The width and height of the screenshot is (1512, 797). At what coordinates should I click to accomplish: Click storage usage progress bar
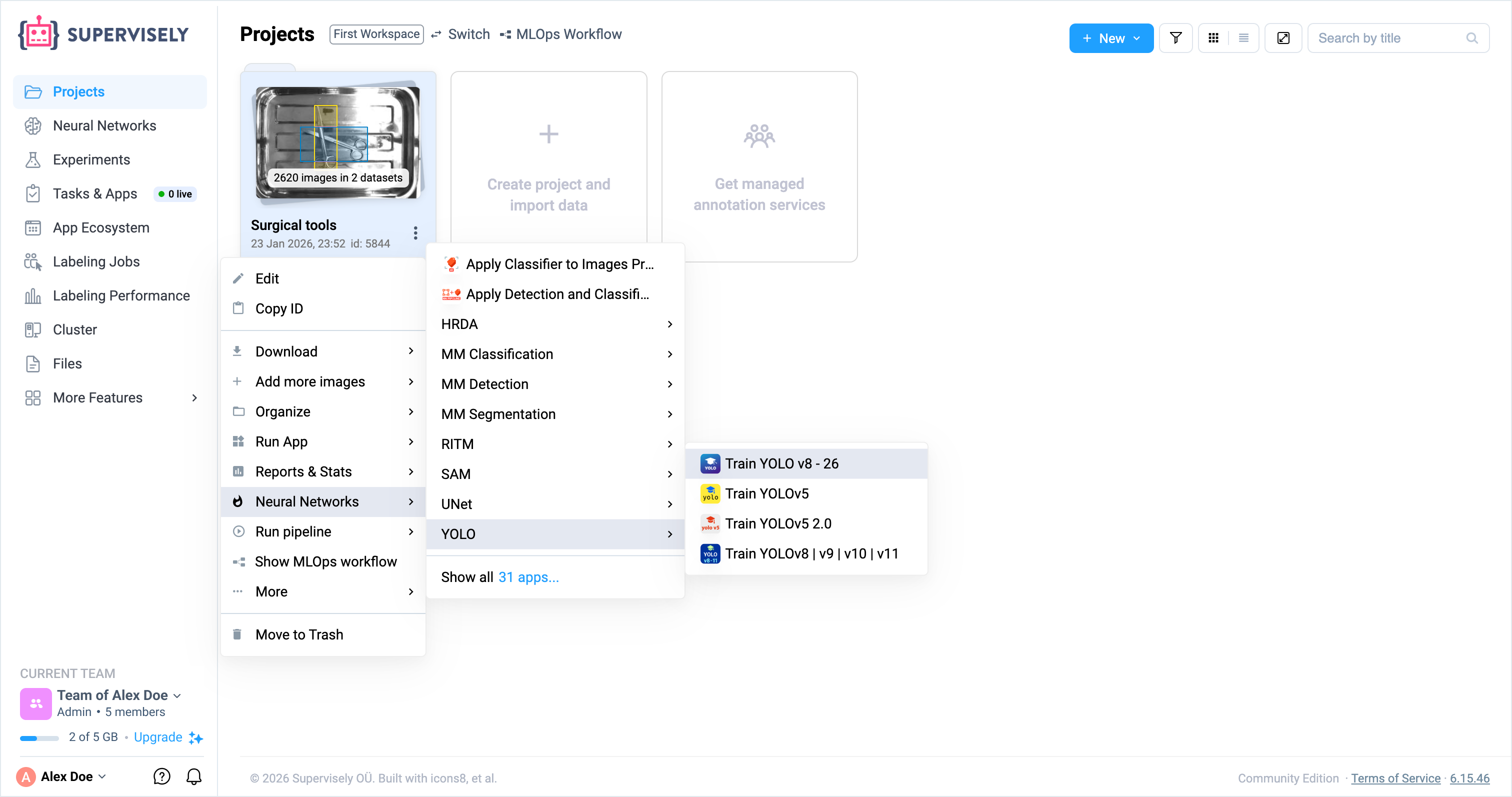pyautogui.click(x=38, y=737)
